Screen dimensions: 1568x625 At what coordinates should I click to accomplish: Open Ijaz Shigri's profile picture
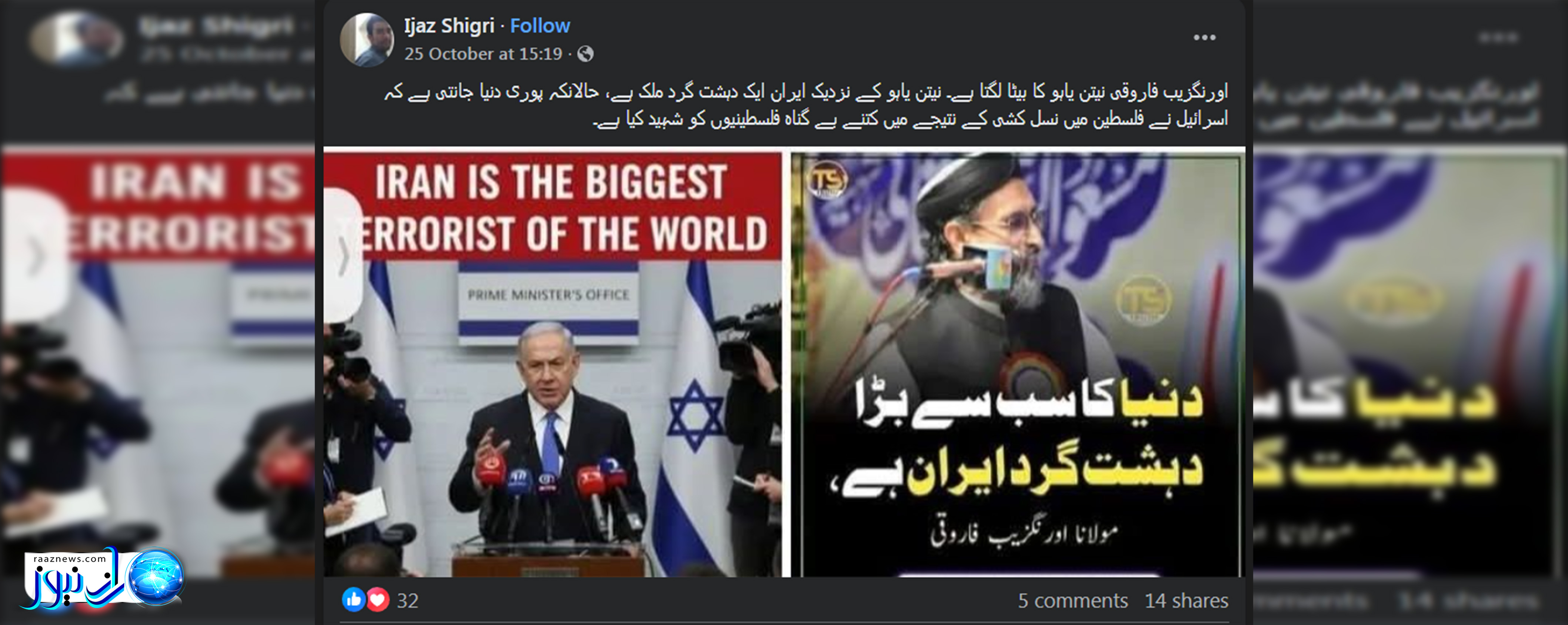click(366, 40)
